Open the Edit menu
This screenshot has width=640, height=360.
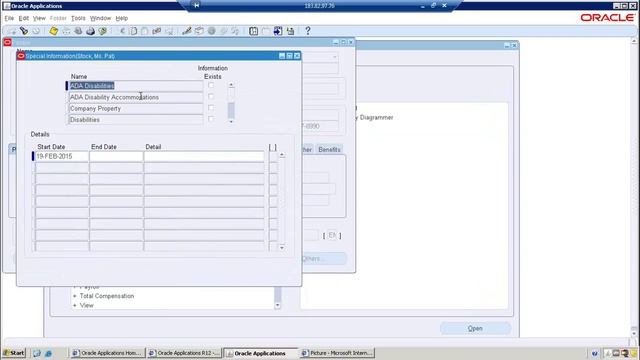point(24,18)
